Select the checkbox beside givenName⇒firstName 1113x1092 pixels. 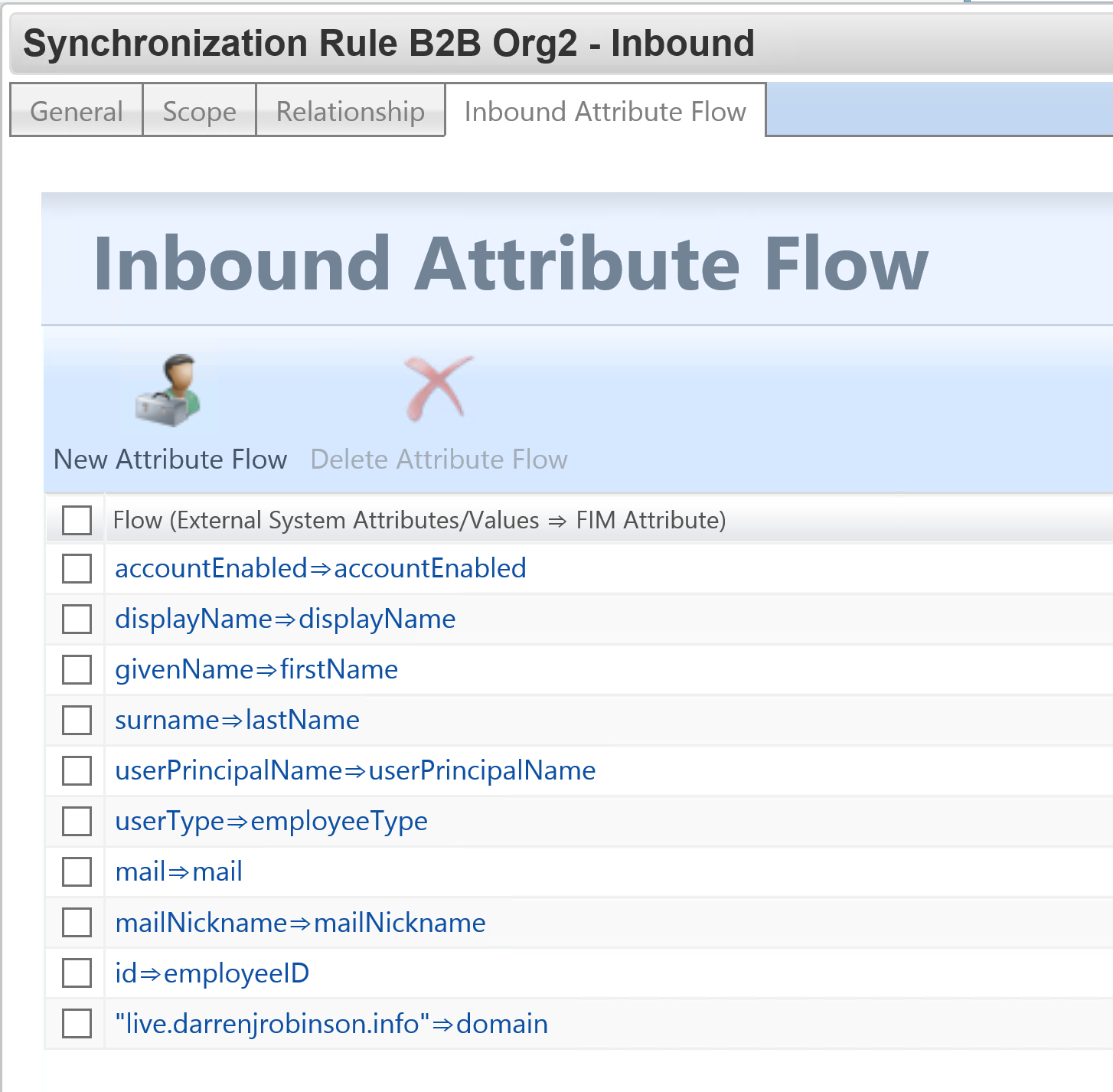tap(77, 669)
